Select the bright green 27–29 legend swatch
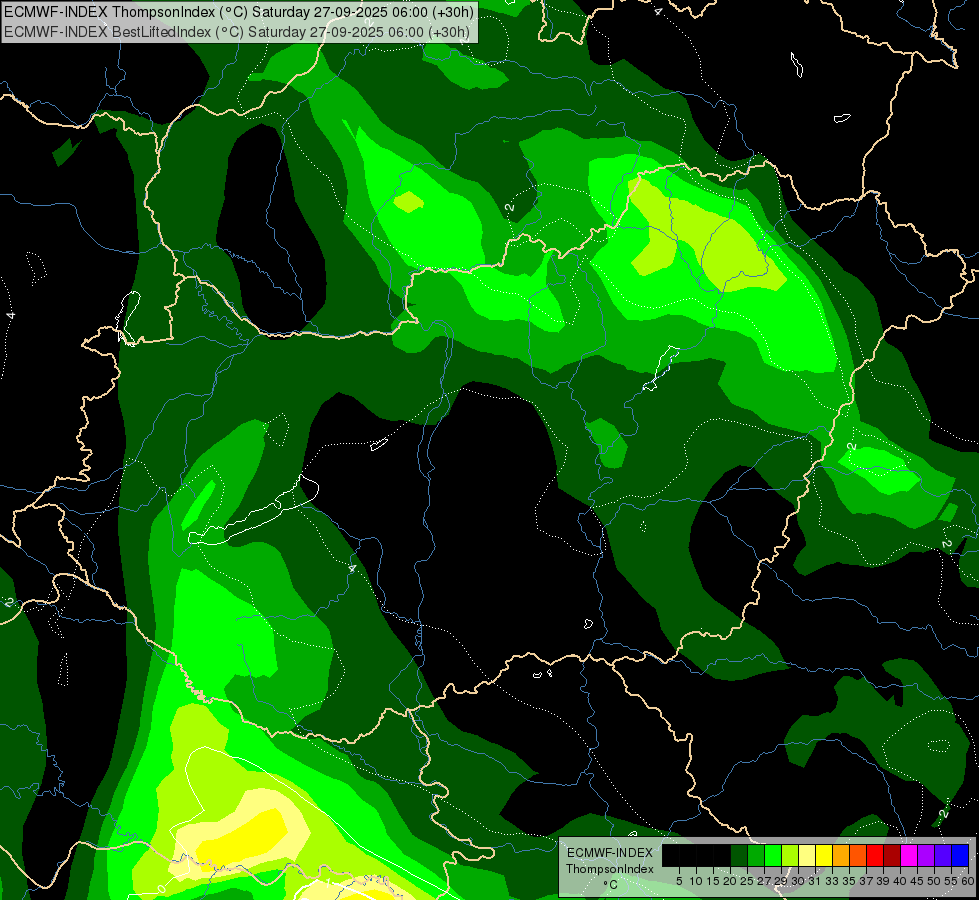Image resolution: width=979 pixels, height=900 pixels. [773, 855]
